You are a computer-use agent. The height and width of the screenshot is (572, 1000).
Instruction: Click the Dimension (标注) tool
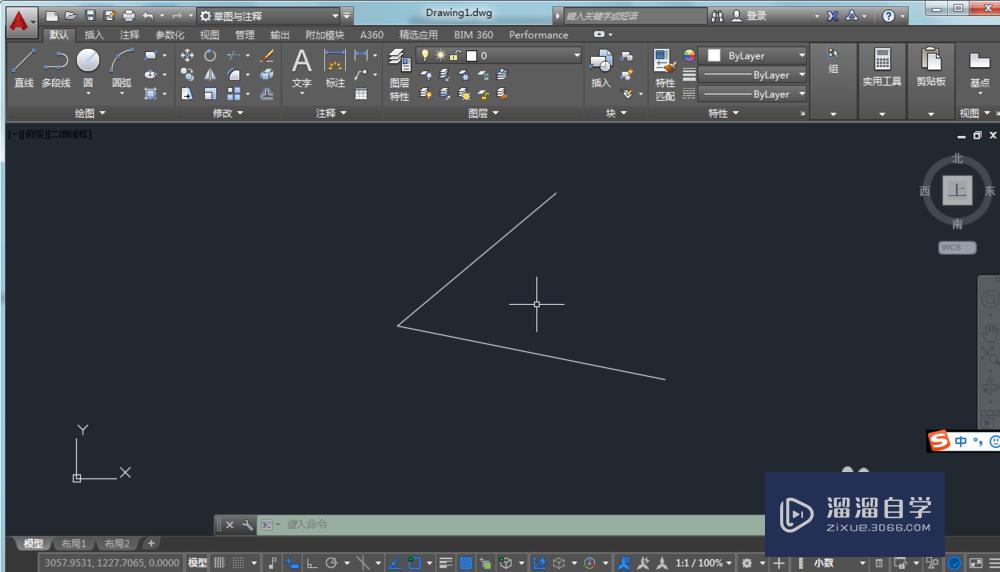[335, 68]
